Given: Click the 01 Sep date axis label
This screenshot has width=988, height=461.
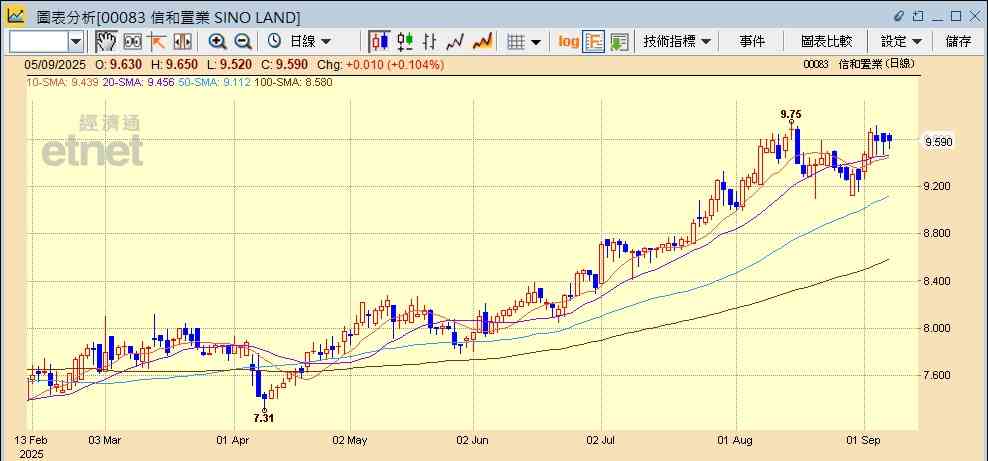Looking at the screenshot, I should (x=864, y=440).
